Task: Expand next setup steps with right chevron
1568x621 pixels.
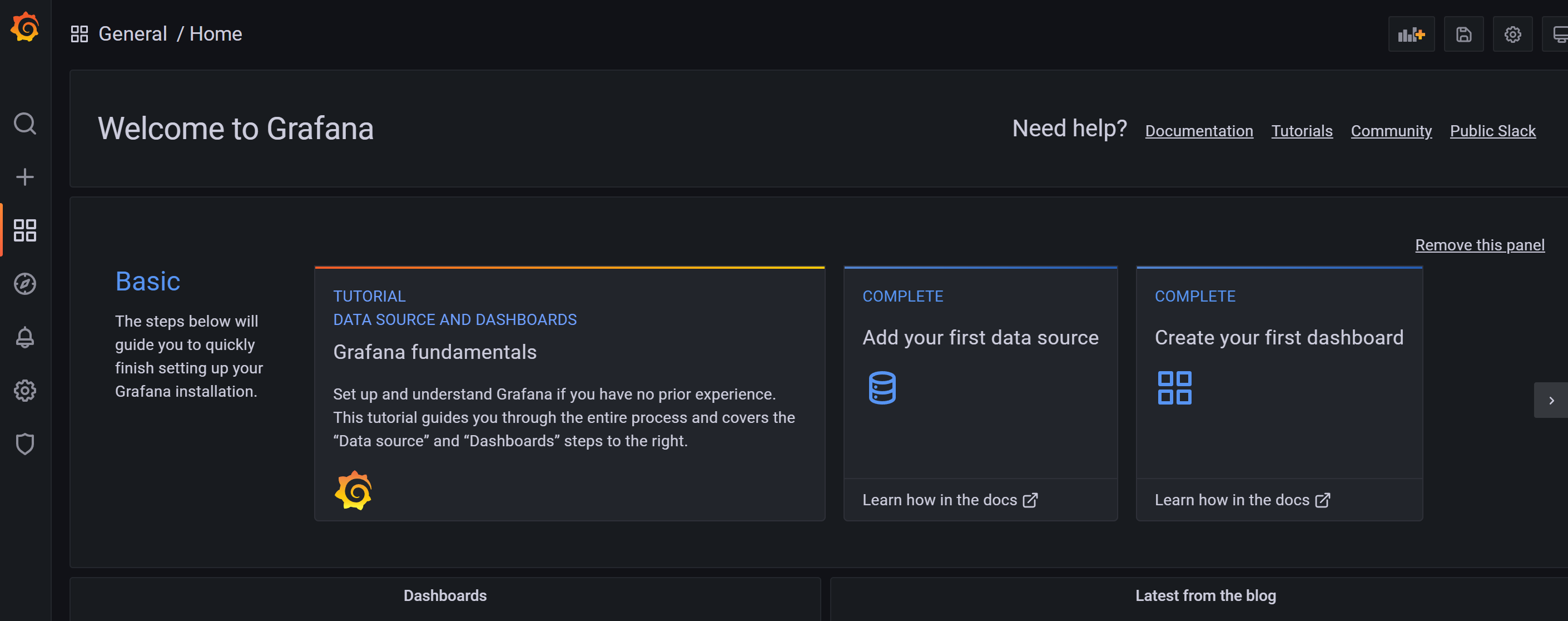Action: [x=1551, y=401]
